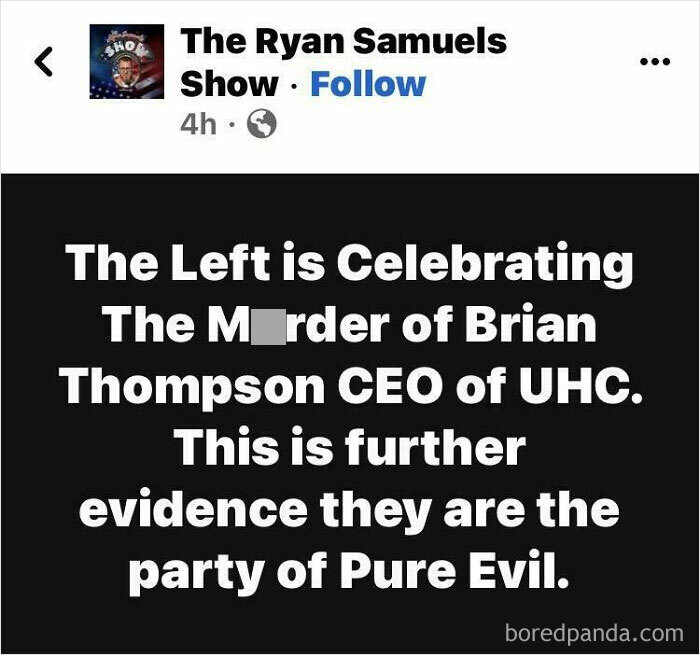
Task: Open the page name 'The Ryan Samuels'
Action: point(343,41)
